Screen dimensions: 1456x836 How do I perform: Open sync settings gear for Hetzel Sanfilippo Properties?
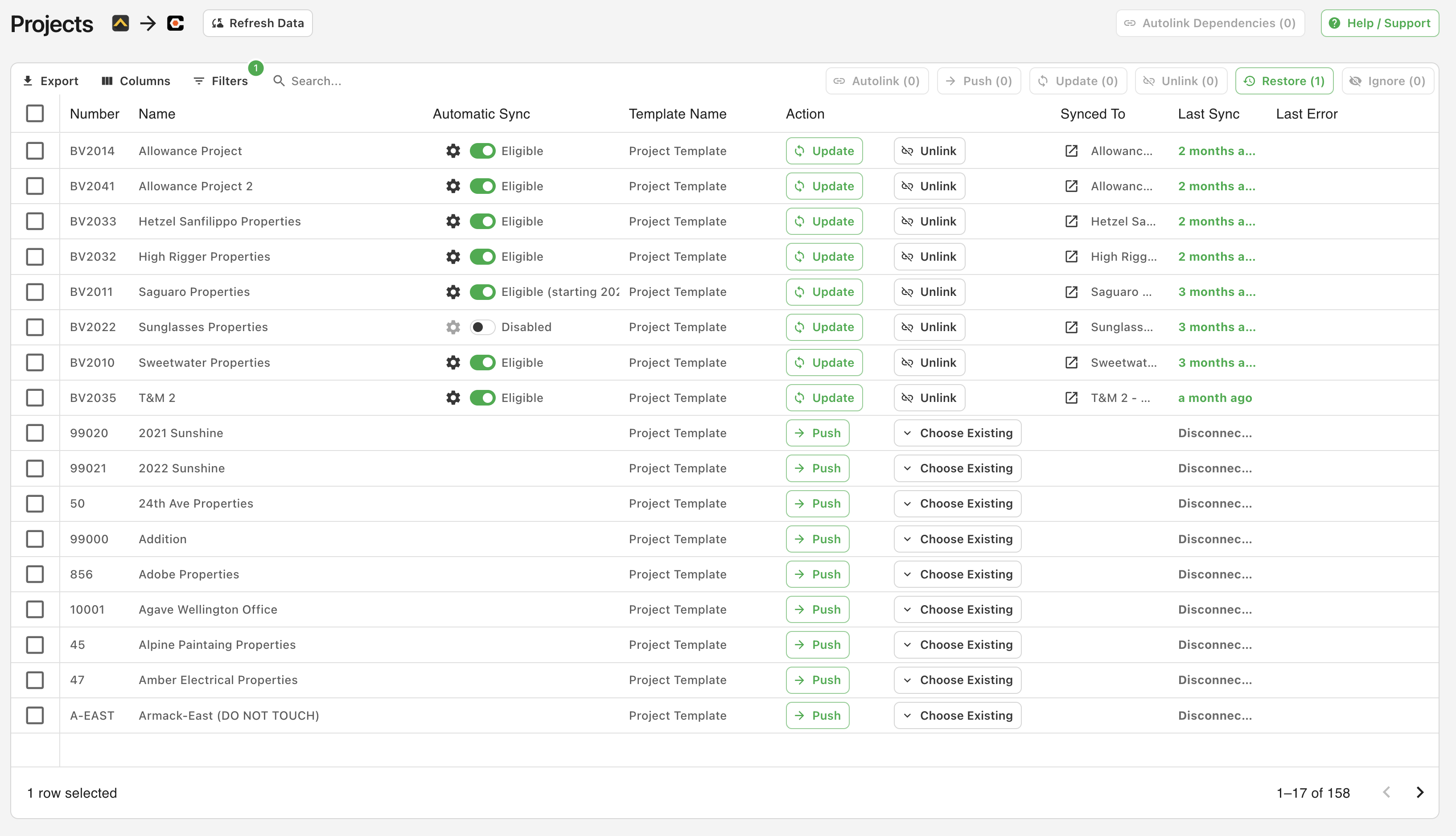453,221
